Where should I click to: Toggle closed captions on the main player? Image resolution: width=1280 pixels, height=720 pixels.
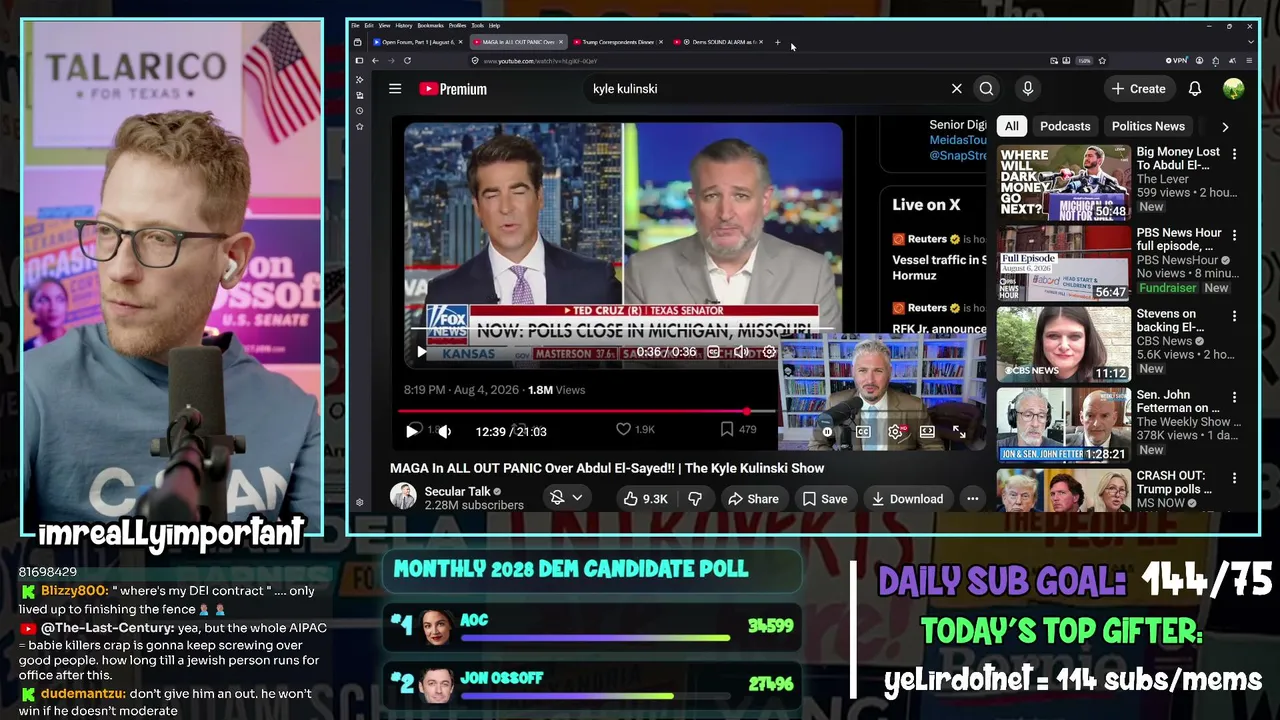point(863,432)
